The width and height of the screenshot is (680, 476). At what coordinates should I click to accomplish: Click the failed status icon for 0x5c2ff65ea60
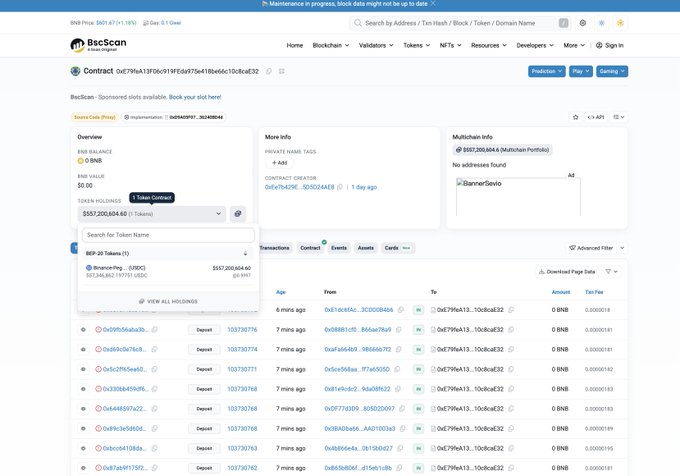click(x=98, y=369)
